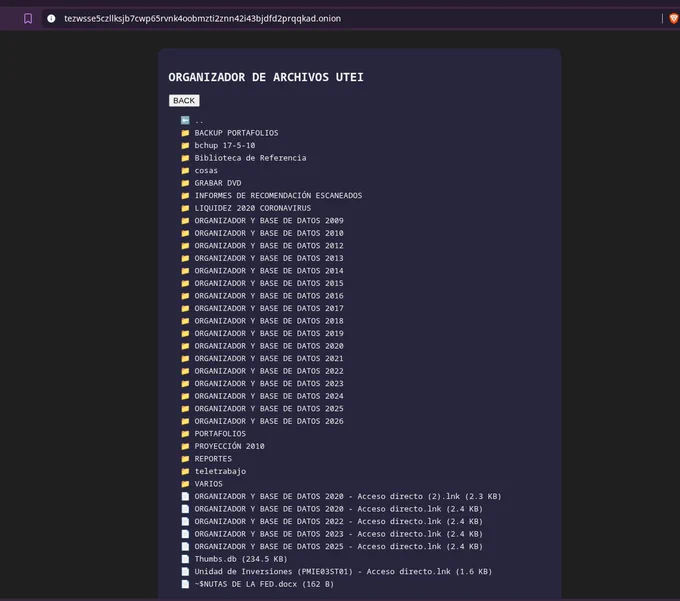This screenshot has height=601, width=680.
Task: Open the cosas folder
Action: click(x=206, y=170)
